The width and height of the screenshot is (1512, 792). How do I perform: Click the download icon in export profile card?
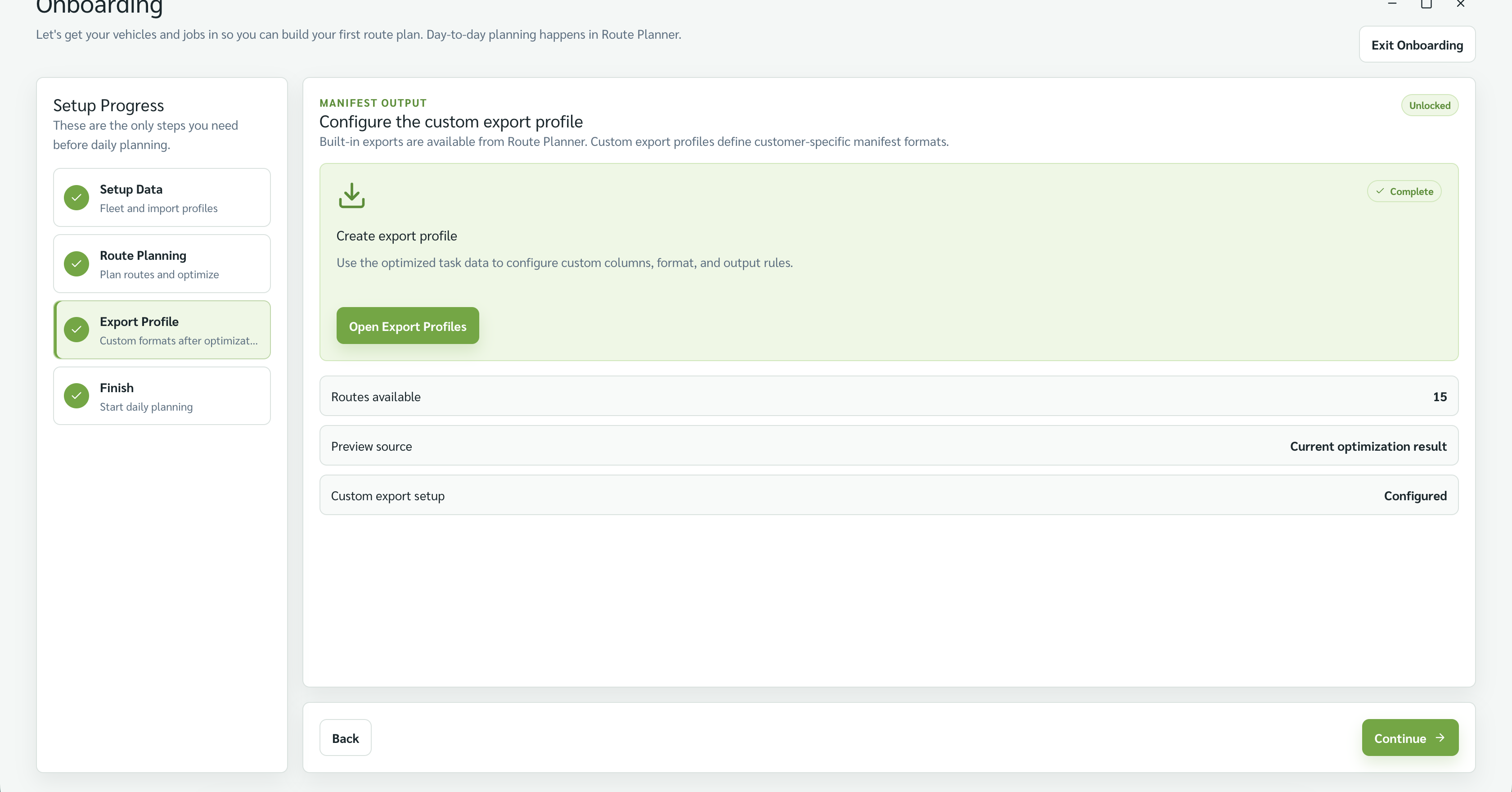[x=351, y=195]
